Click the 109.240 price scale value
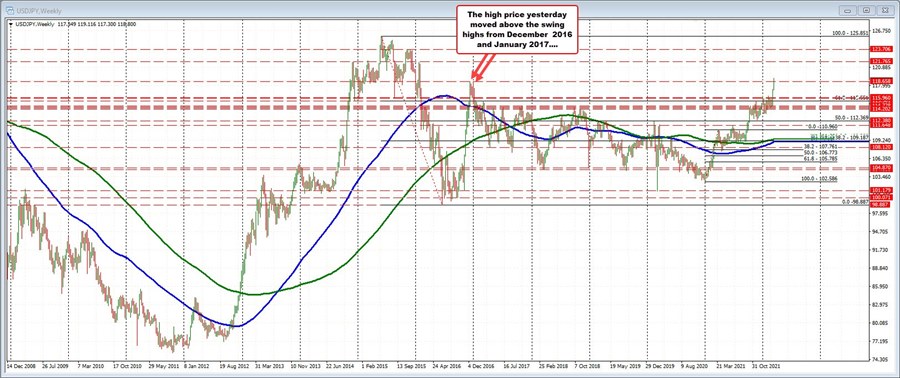 (x=882, y=141)
